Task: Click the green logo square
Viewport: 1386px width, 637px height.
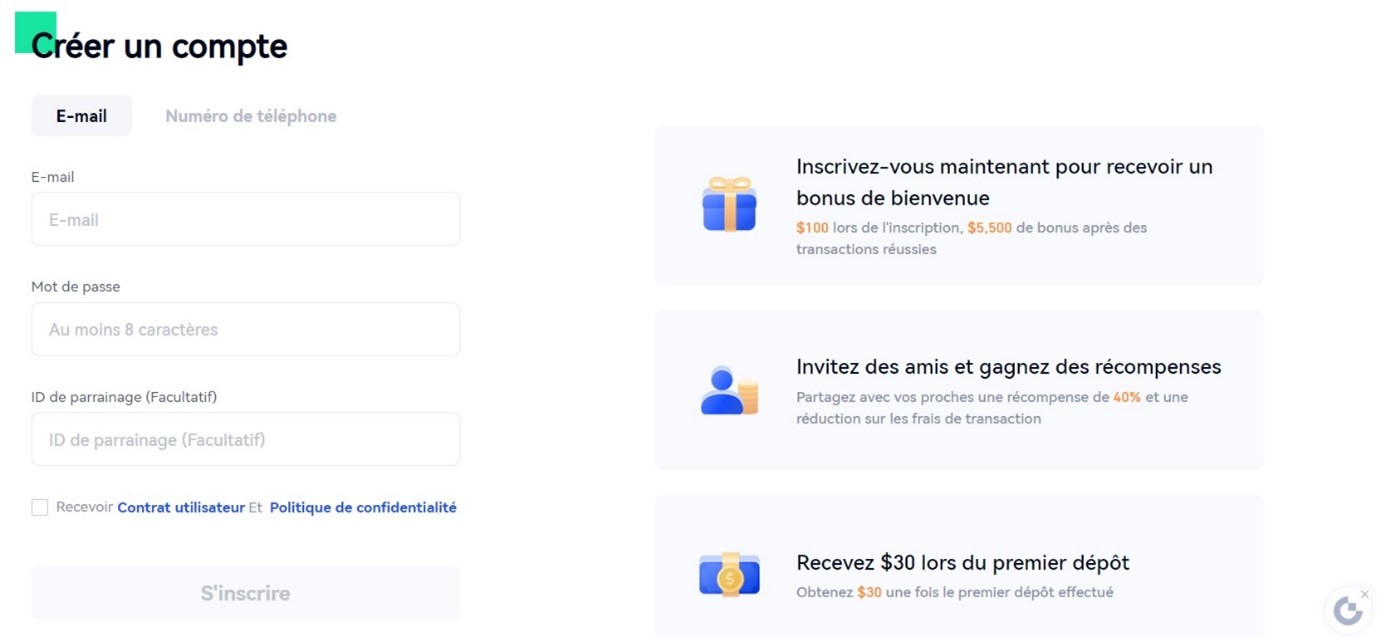Action: coord(35,32)
